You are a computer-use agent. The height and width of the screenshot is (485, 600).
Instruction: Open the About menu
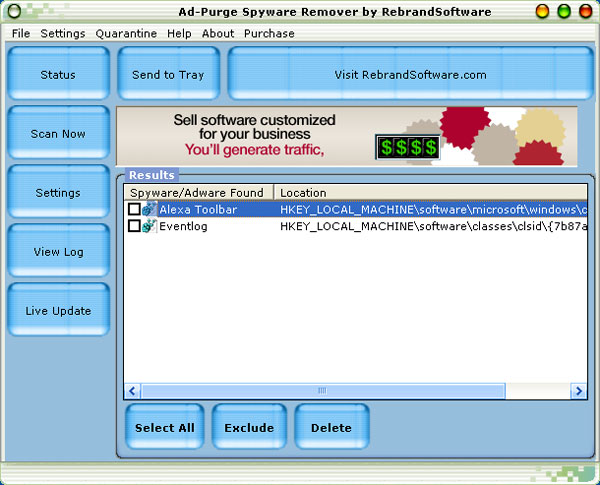[218, 34]
